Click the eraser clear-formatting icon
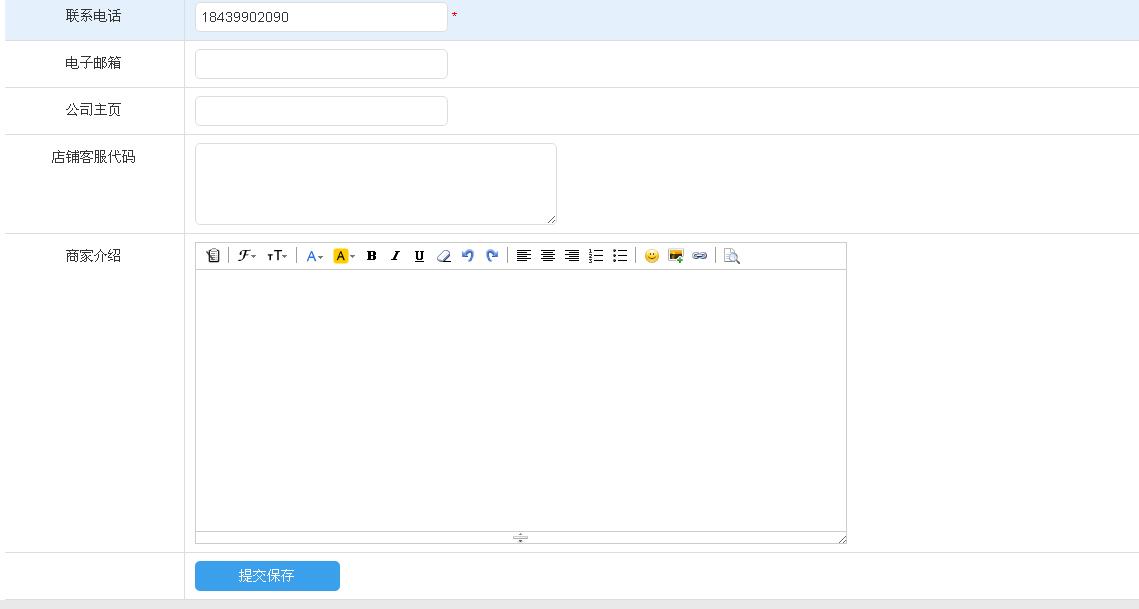The image size is (1139, 609). 443,256
